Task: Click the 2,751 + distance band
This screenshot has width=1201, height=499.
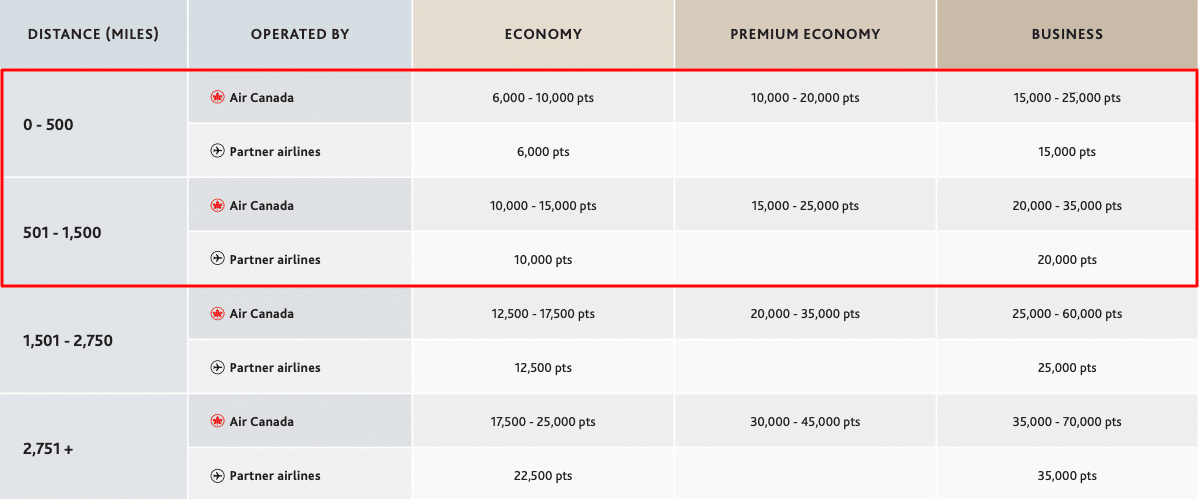Action: click(x=48, y=449)
